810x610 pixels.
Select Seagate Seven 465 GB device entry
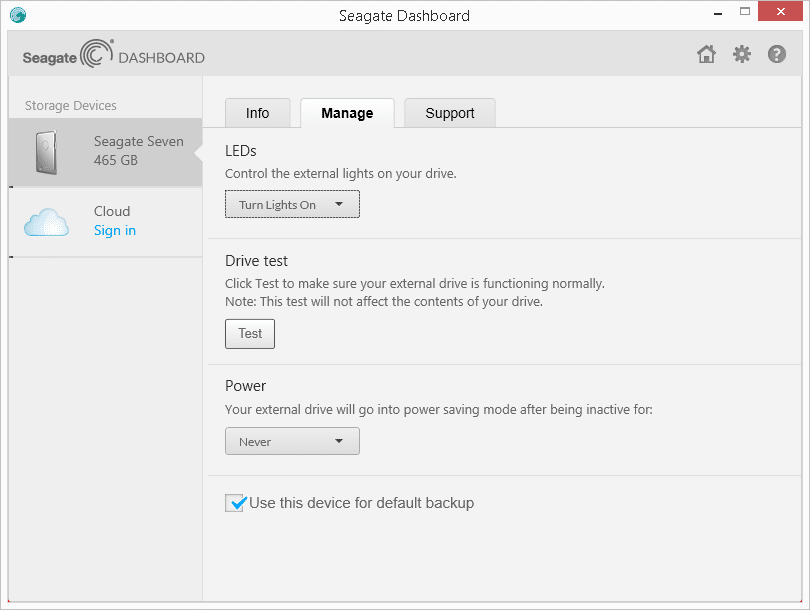pos(105,152)
